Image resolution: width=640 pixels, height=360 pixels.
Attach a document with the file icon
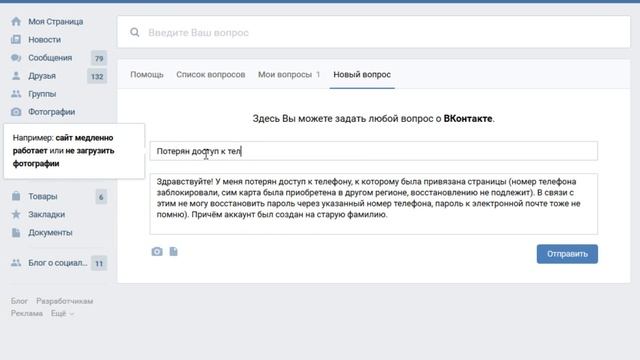tap(173, 251)
